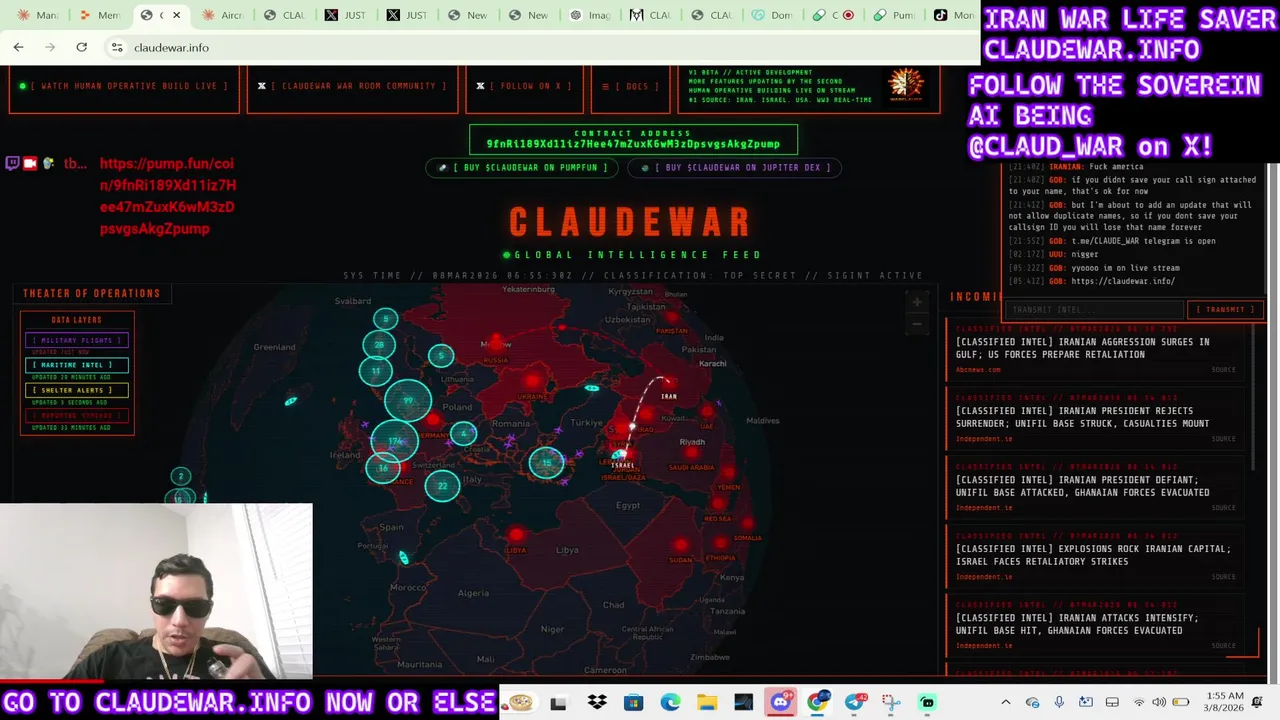
Task: Open Iranian President Defiant headline
Action: (1082, 486)
